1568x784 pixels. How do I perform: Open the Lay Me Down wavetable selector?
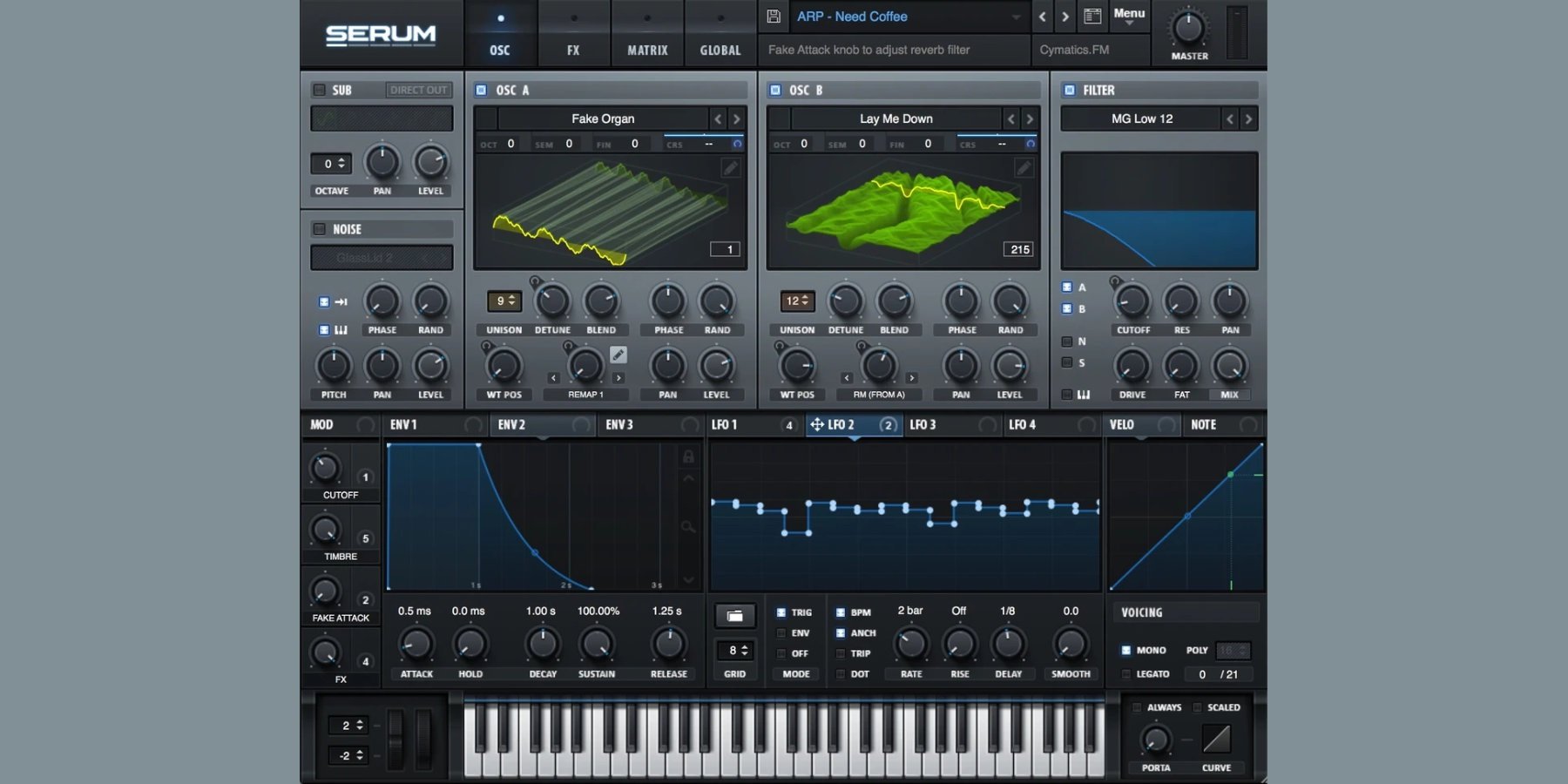click(896, 118)
